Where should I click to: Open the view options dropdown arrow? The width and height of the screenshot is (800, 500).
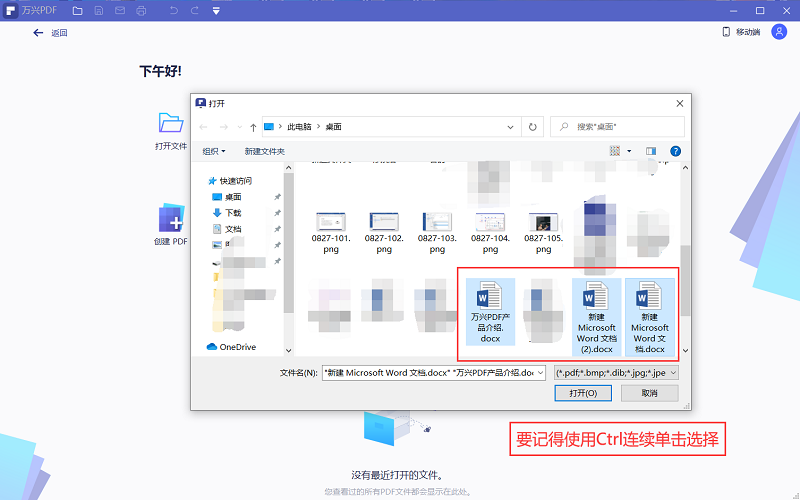629,151
